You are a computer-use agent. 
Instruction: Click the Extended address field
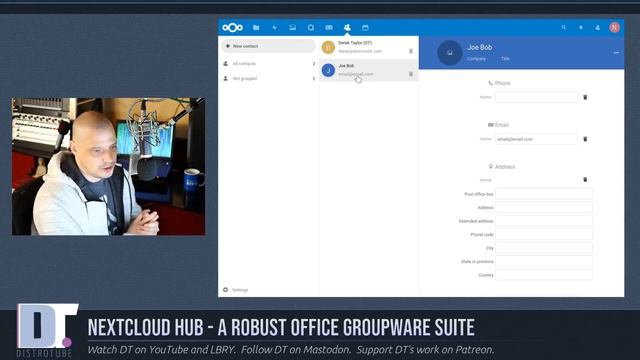544,221
